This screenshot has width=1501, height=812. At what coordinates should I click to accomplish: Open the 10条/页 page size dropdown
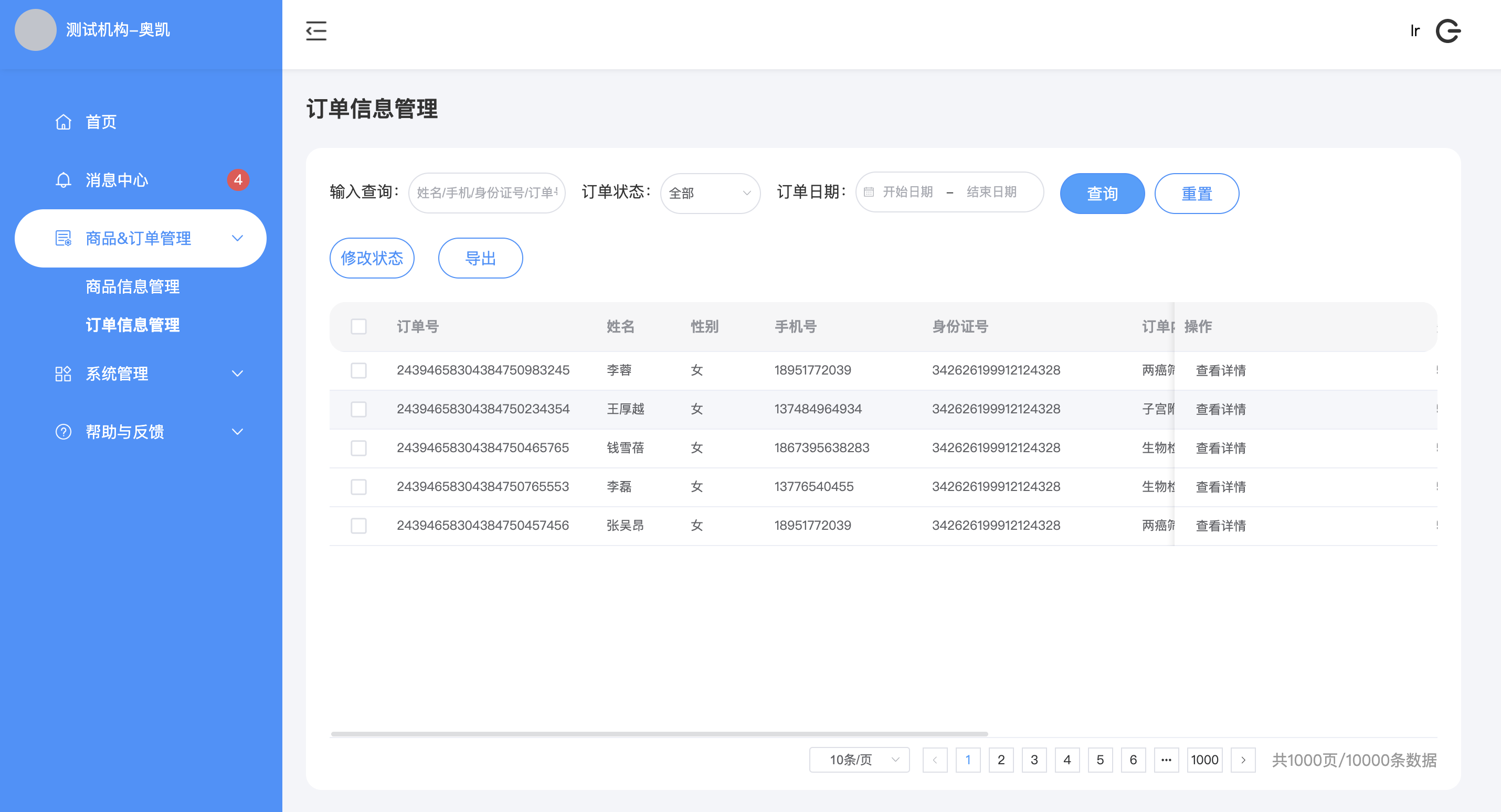(x=859, y=760)
